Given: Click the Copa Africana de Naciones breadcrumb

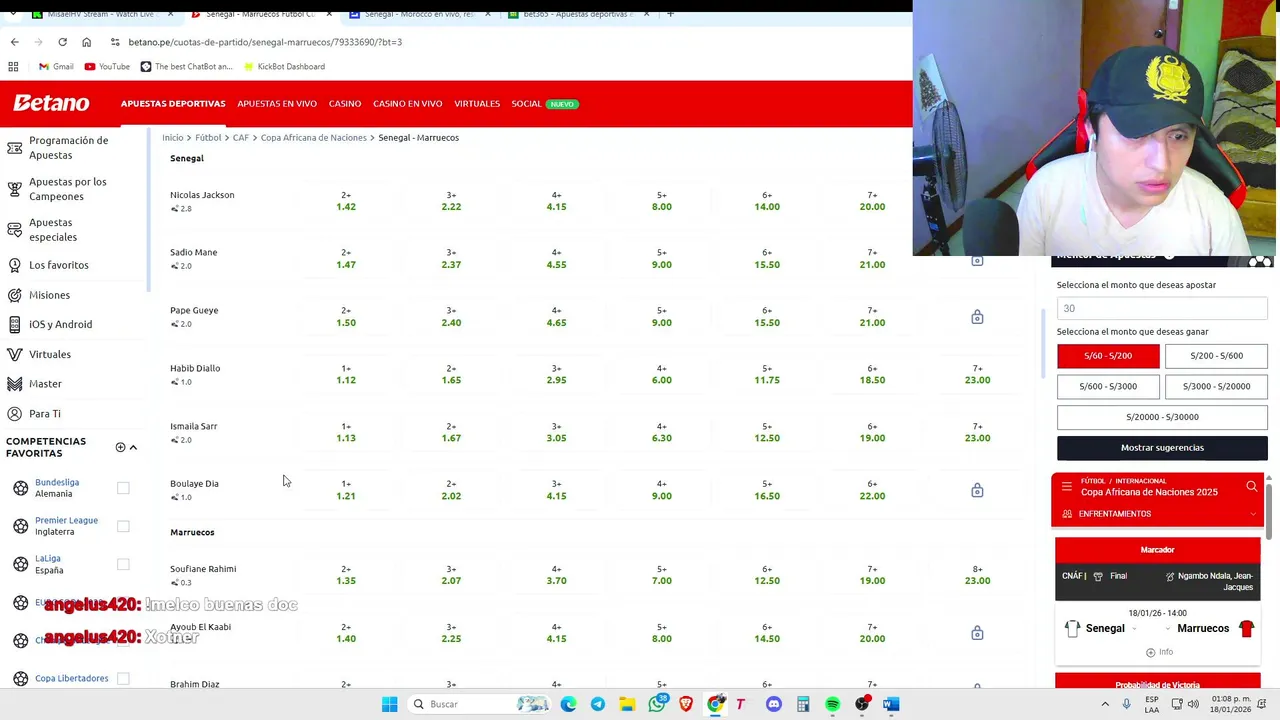Looking at the screenshot, I should pyautogui.click(x=313, y=137).
